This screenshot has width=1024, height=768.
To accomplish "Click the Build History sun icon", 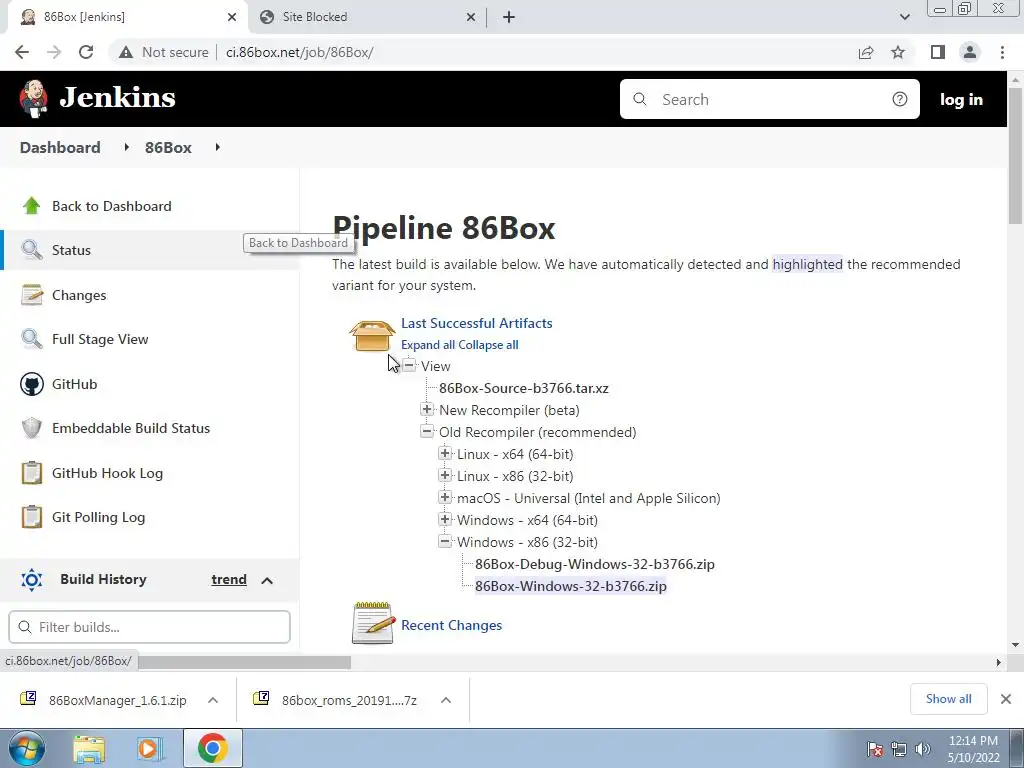I will [x=31, y=579].
